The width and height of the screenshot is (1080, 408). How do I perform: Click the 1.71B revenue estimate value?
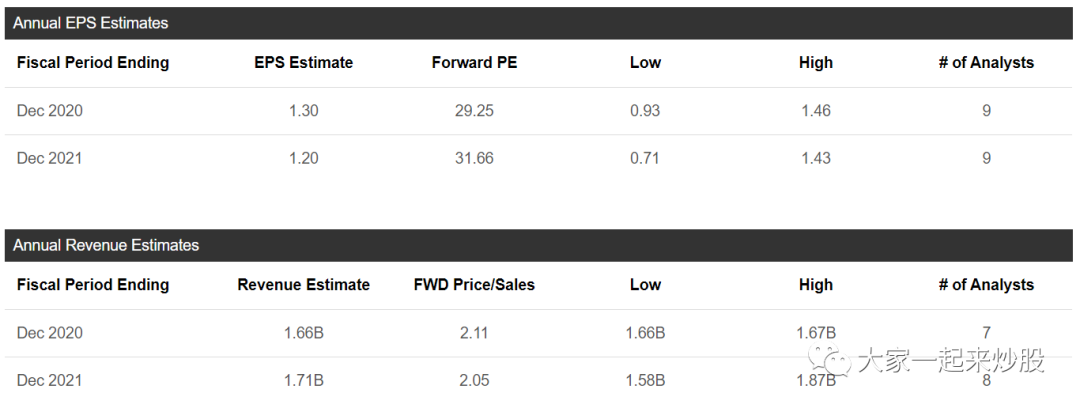pyautogui.click(x=304, y=380)
